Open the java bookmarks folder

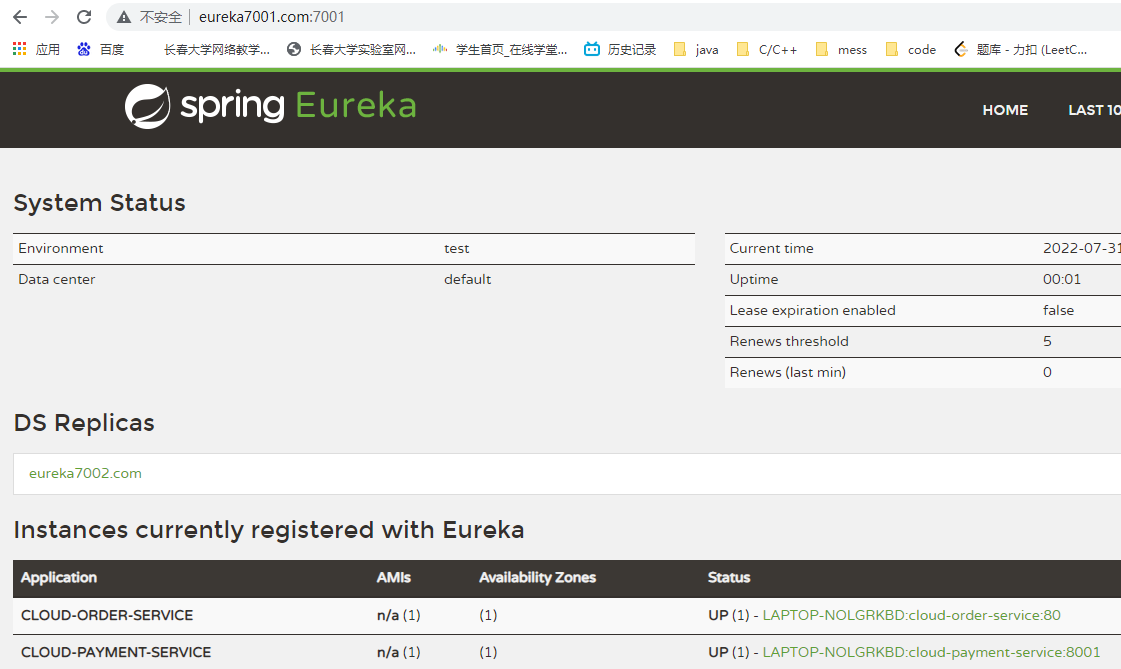click(x=696, y=49)
